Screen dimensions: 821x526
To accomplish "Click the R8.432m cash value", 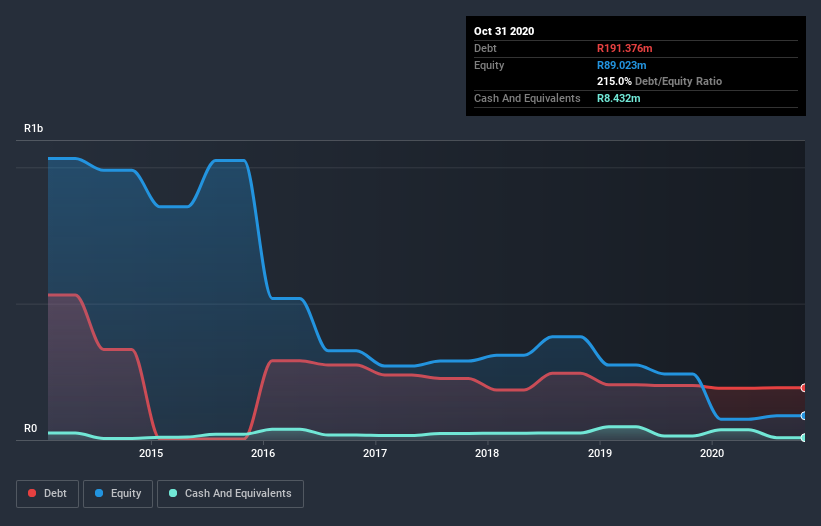I will point(618,98).
